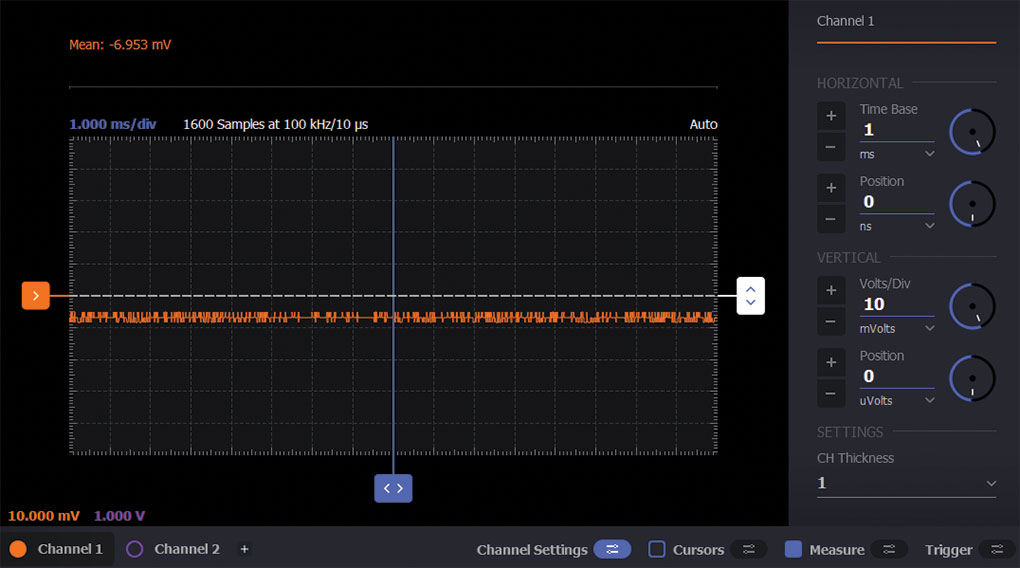Click the Auto trigger mode label

703,124
